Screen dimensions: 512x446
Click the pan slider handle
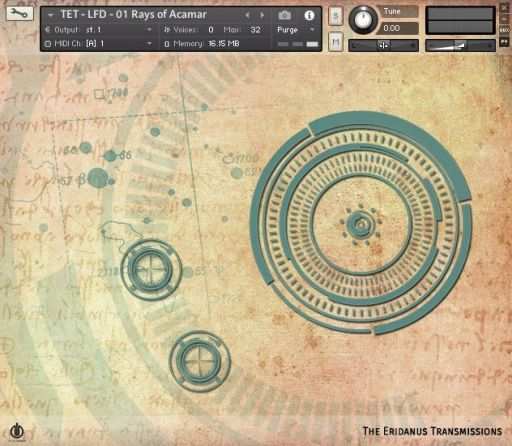click(x=383, y=45)
